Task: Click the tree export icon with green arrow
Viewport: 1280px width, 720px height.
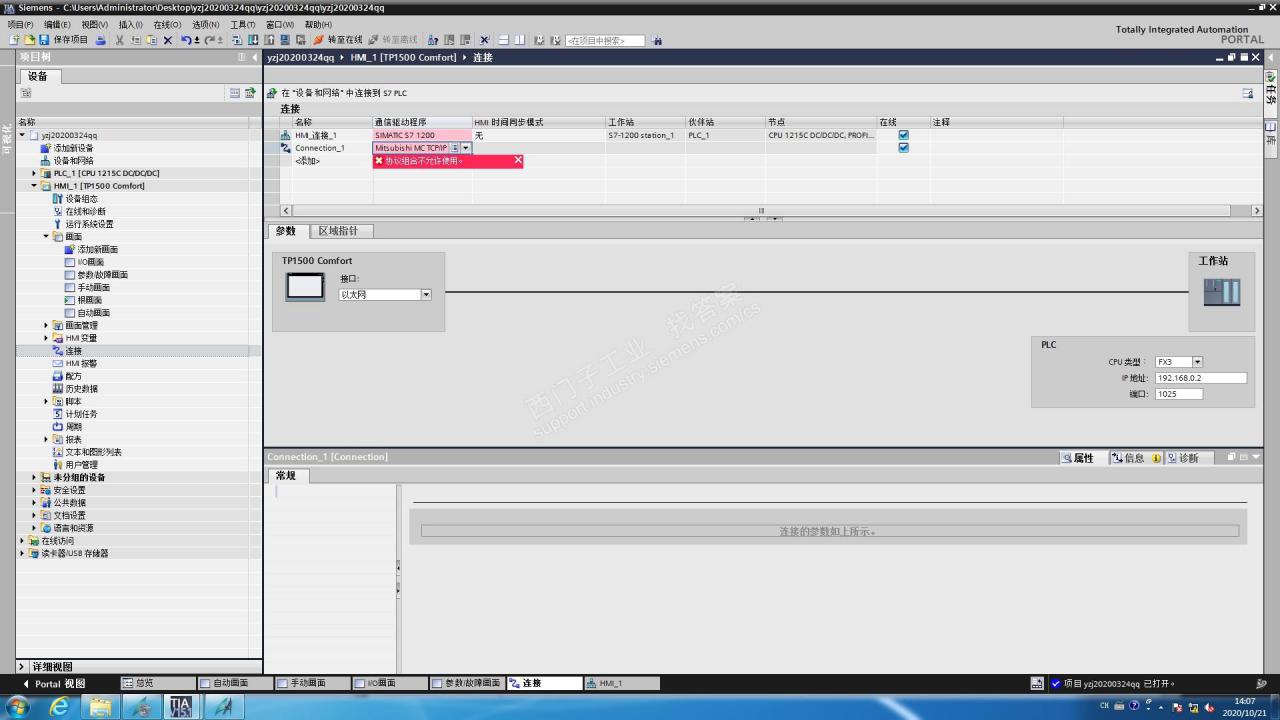Action: [250, 93]
